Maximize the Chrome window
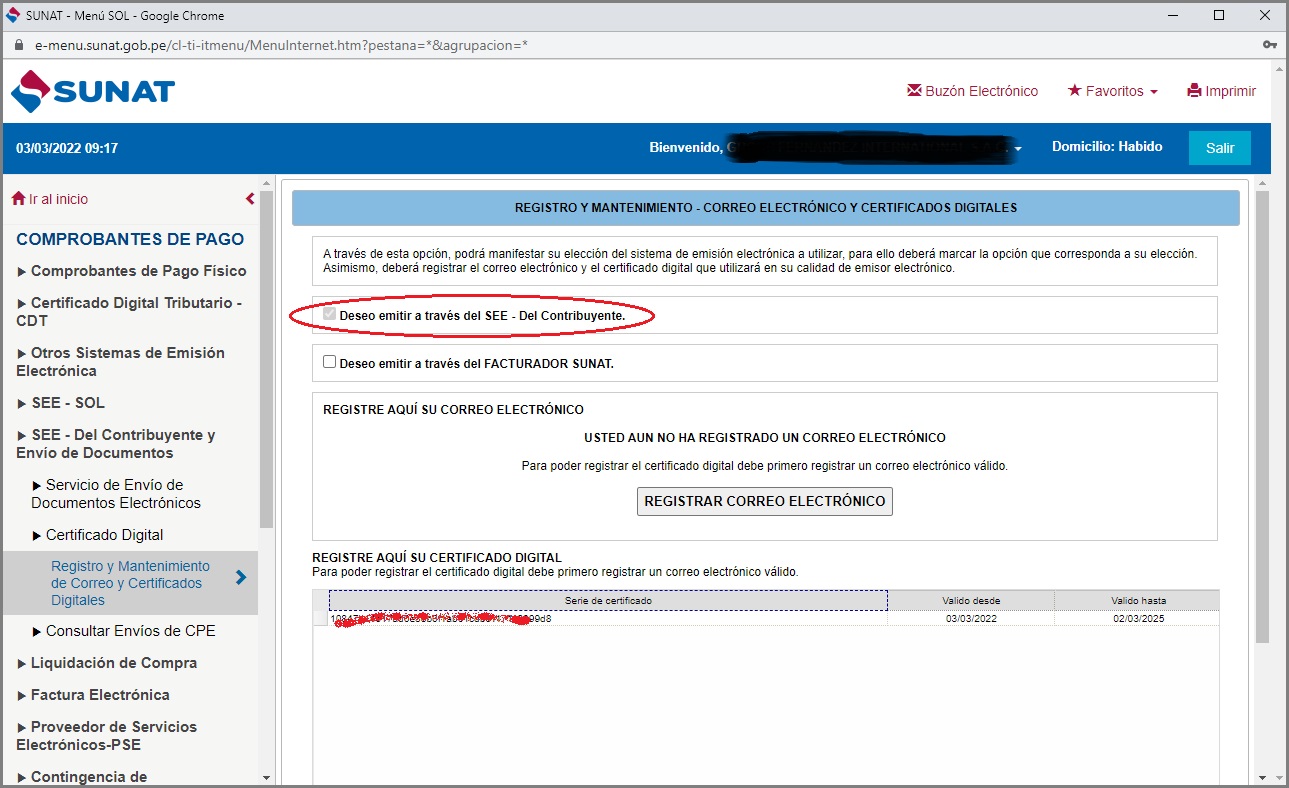The height and width of the screenshot is (788, 1289). point(1219,15)
